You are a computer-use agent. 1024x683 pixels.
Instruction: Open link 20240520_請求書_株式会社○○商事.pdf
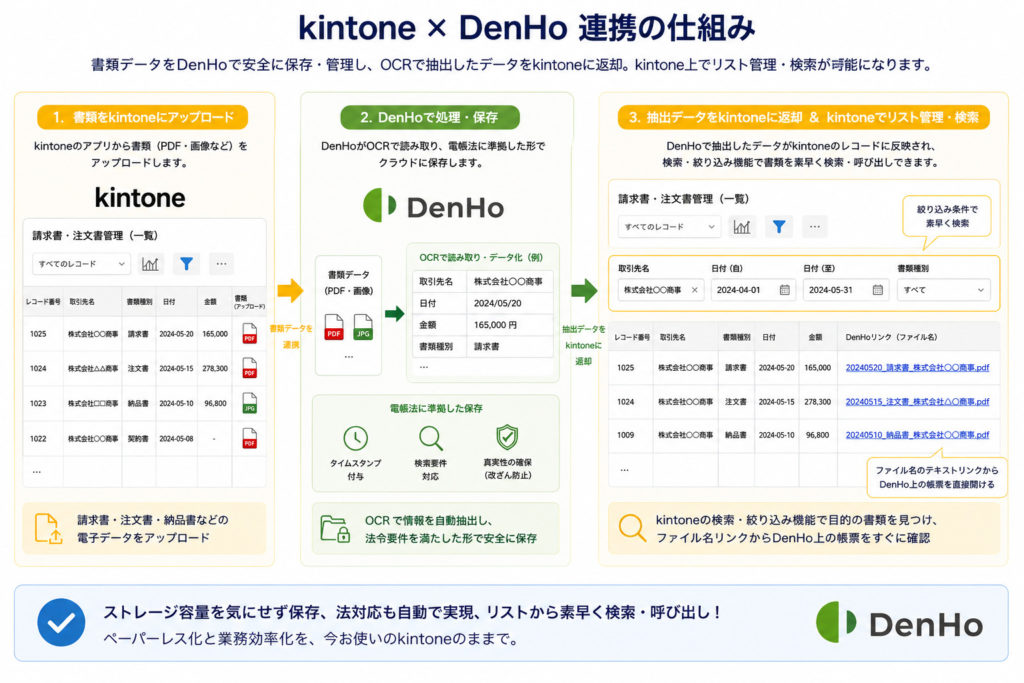pyautogui.click(x=917, y=368)
